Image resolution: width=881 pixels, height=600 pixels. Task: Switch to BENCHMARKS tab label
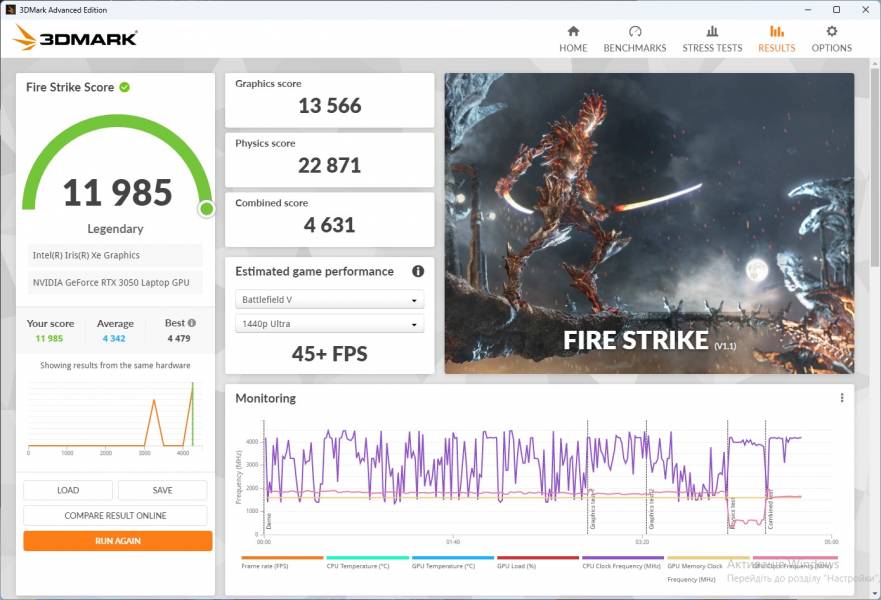point(635,48)
